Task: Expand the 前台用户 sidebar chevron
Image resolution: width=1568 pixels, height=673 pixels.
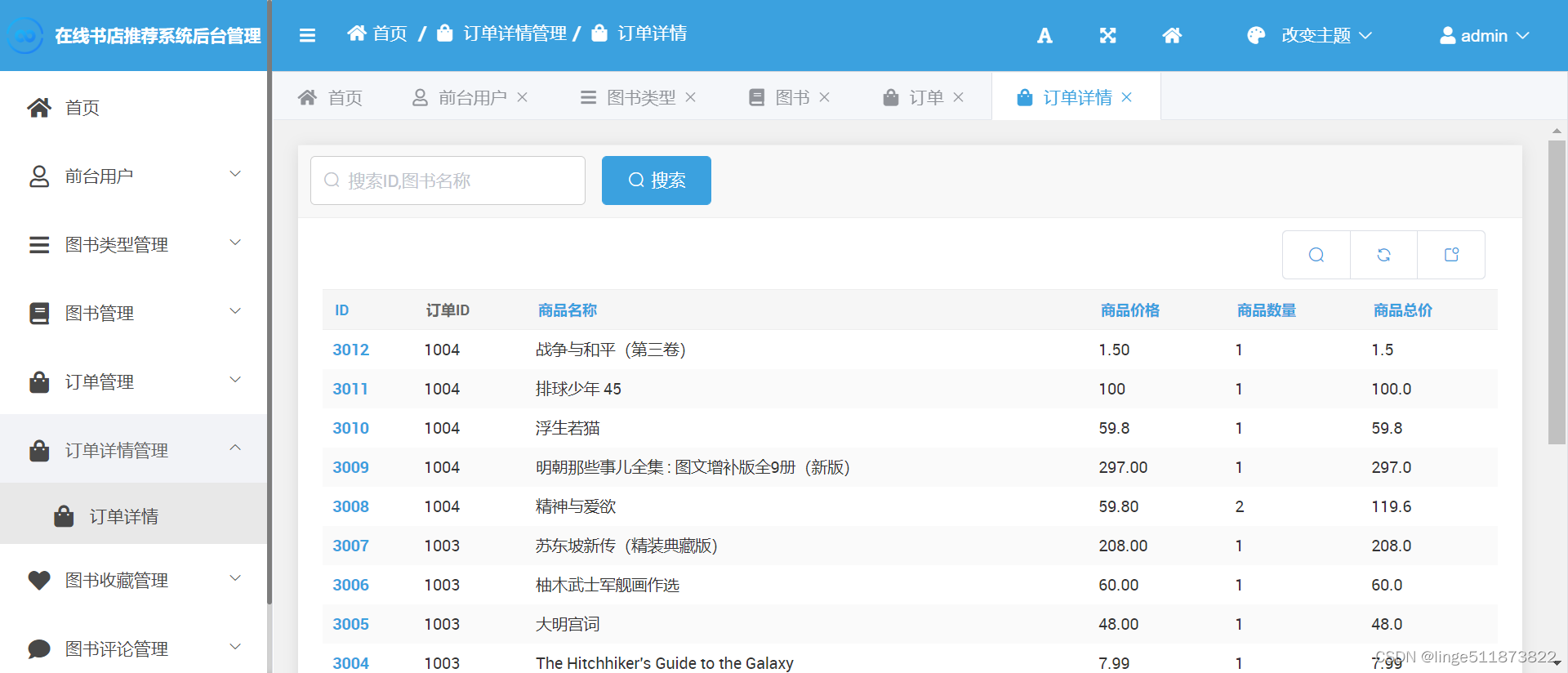Action: (x=235, y=174)
